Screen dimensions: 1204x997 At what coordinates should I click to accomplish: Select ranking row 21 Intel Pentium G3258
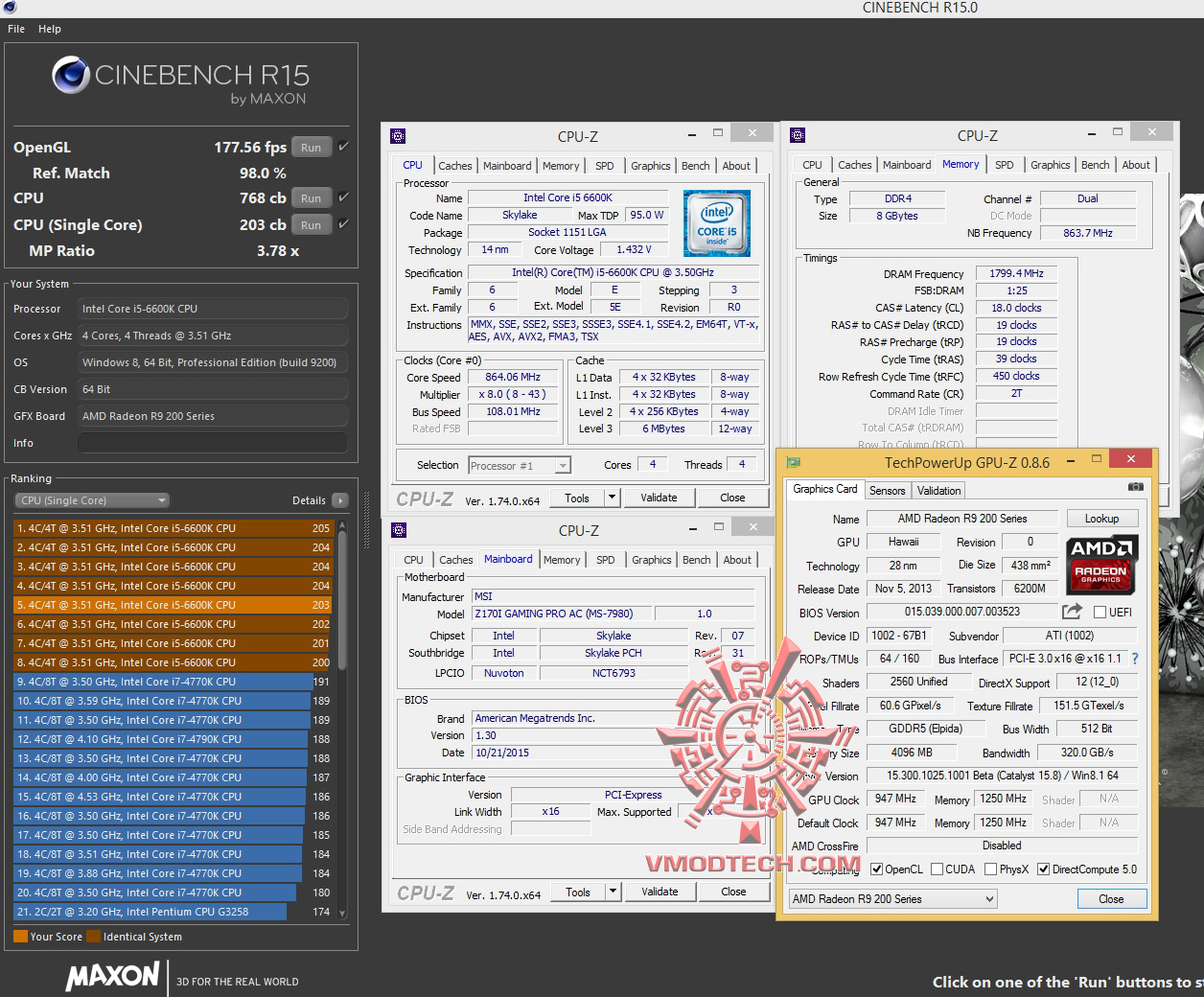173,912
